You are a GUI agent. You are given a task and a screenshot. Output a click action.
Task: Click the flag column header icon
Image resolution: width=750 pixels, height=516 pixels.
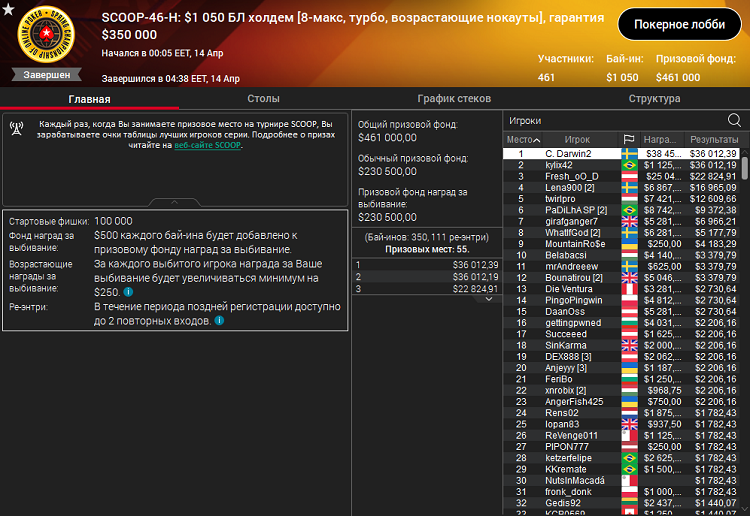pos(629,140)
